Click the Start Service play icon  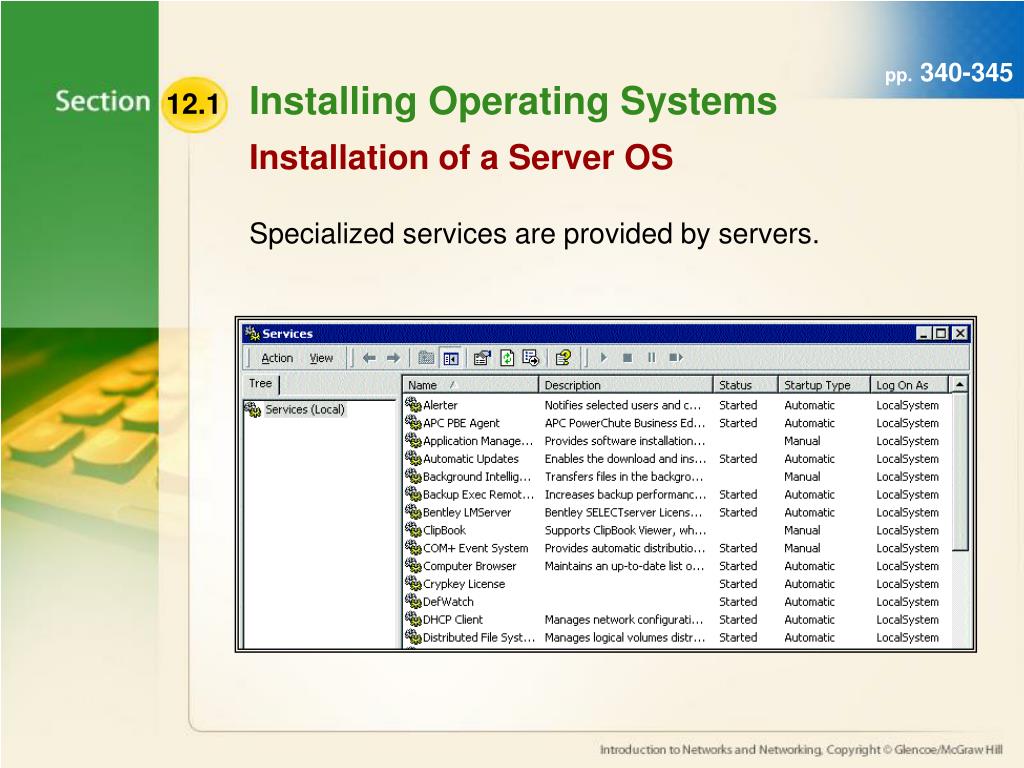tap(603, 358)
